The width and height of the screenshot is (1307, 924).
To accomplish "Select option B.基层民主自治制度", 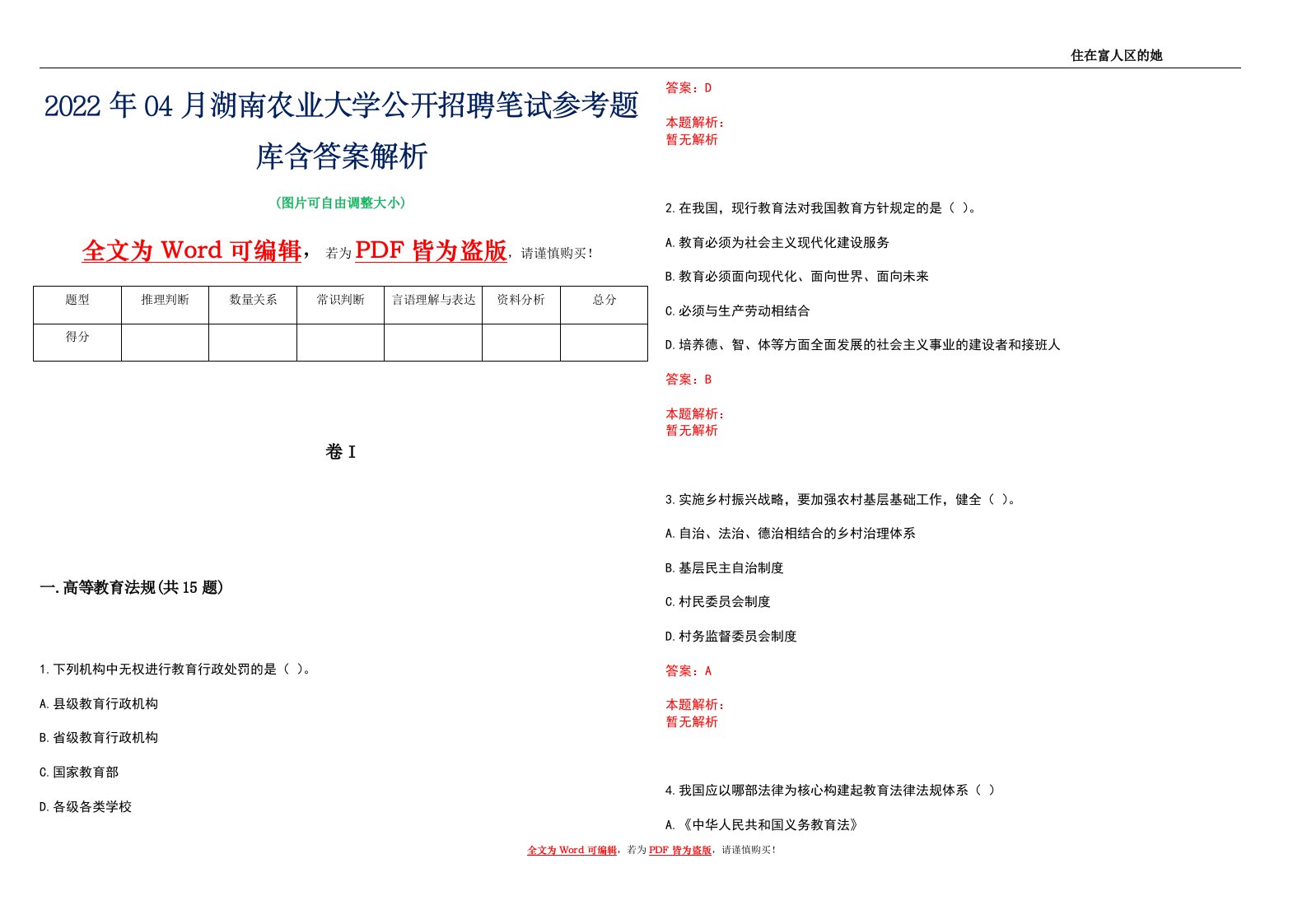I will point(725,568).
